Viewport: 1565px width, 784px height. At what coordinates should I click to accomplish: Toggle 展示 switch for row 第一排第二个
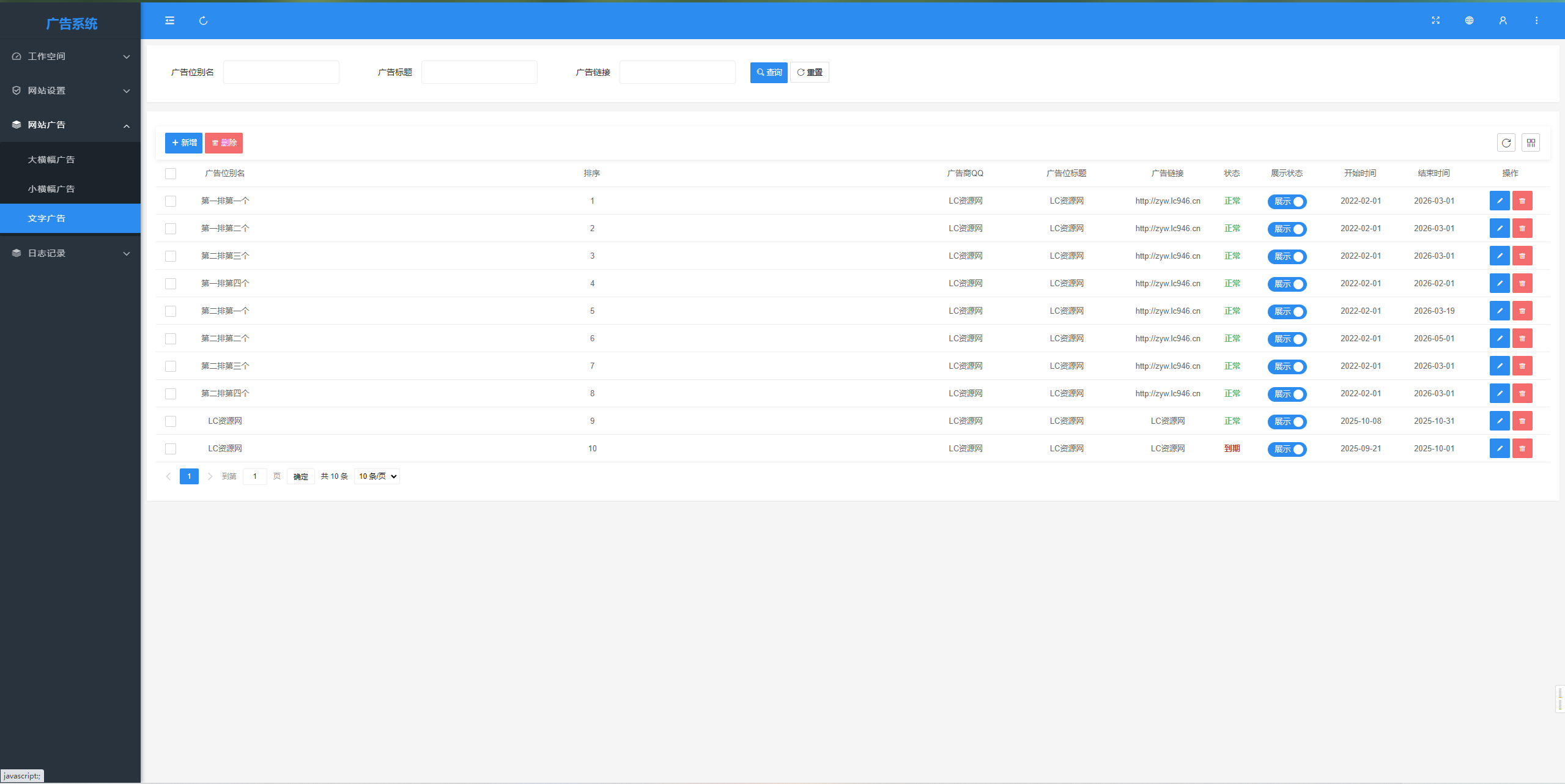click(1287, 229)
